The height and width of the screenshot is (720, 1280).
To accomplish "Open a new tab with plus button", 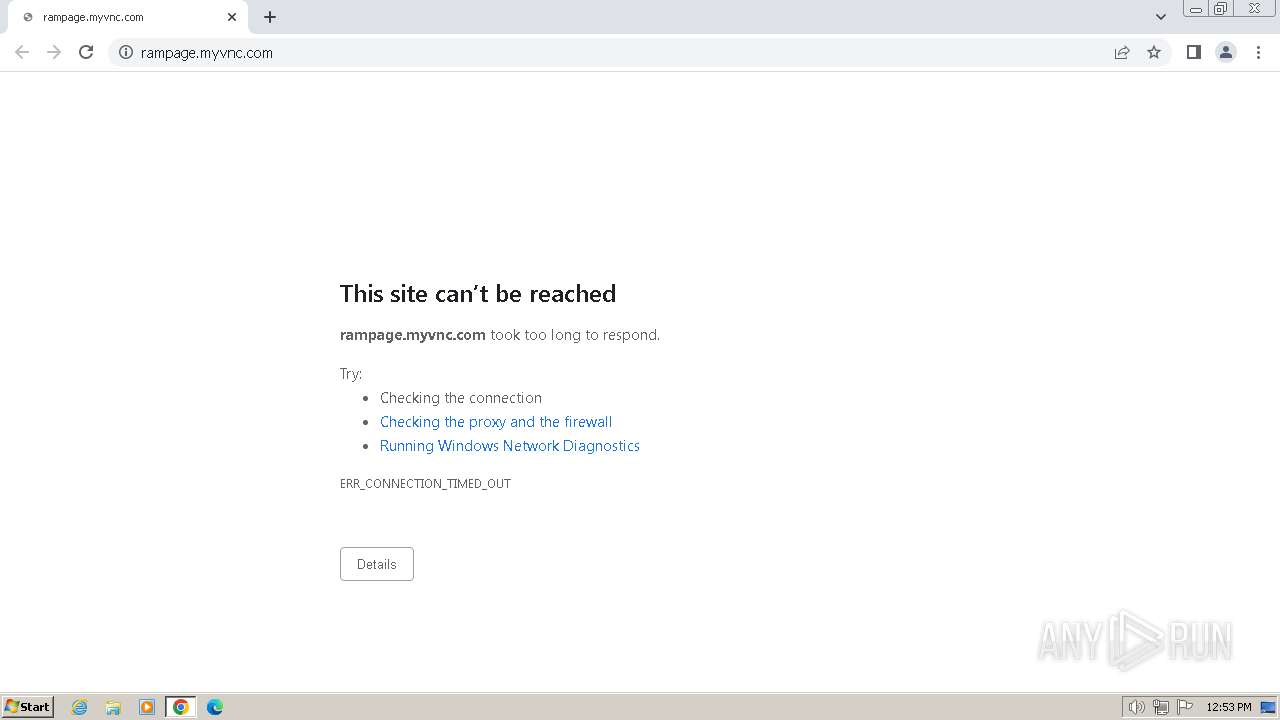I will (270, 17).
